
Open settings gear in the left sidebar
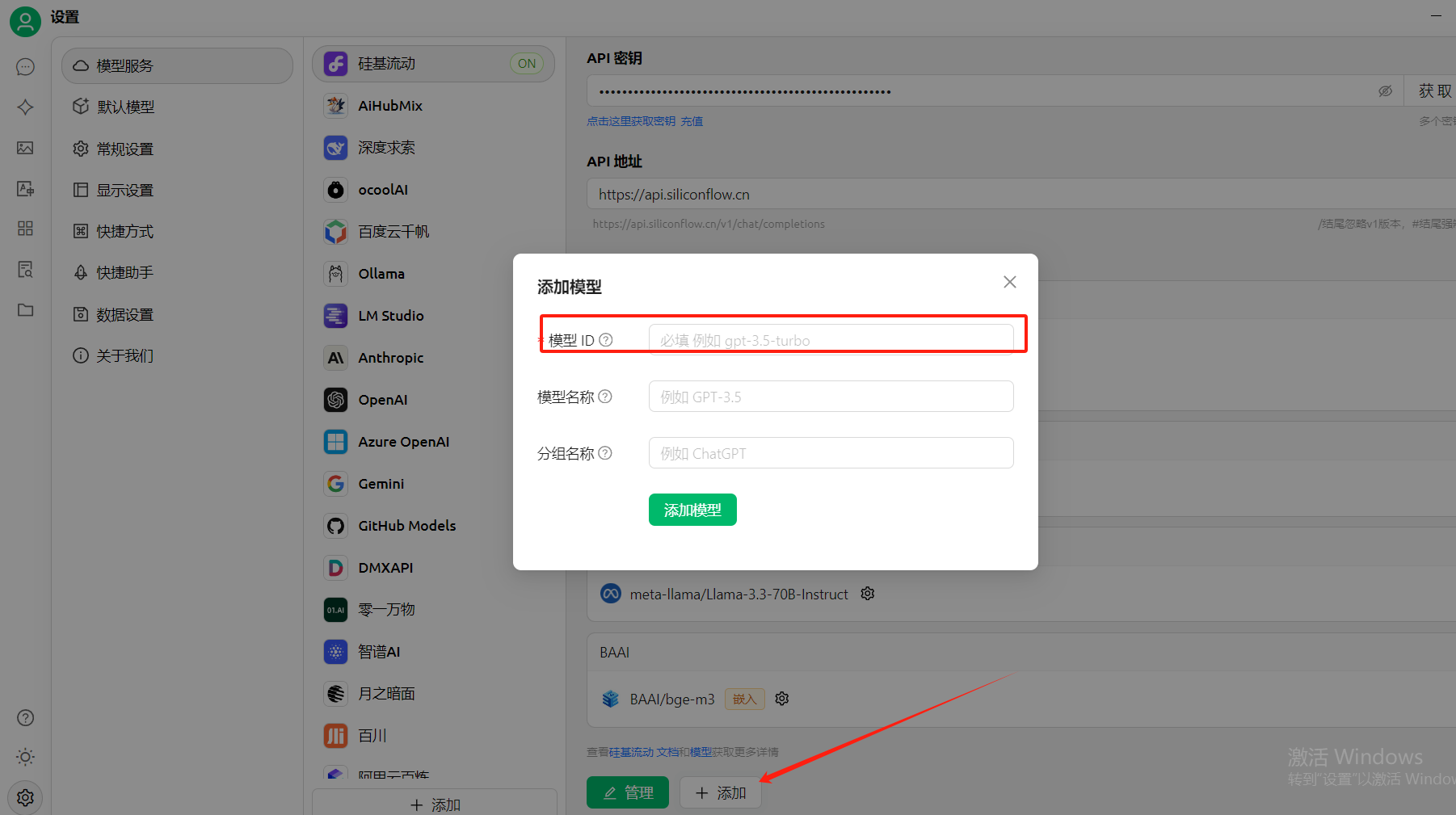click(25, 797)
